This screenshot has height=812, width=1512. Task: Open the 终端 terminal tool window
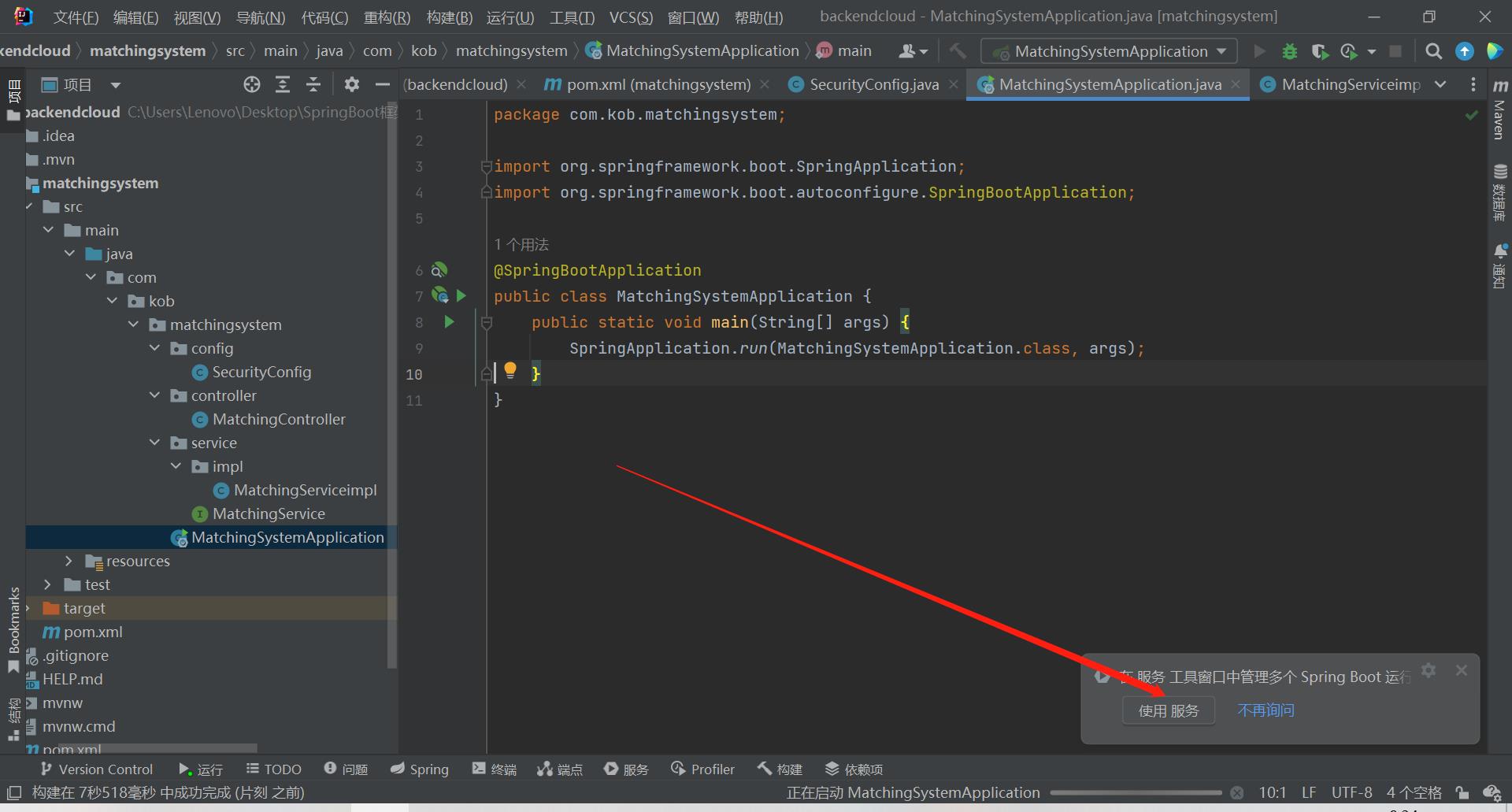(x=495, y=769)
